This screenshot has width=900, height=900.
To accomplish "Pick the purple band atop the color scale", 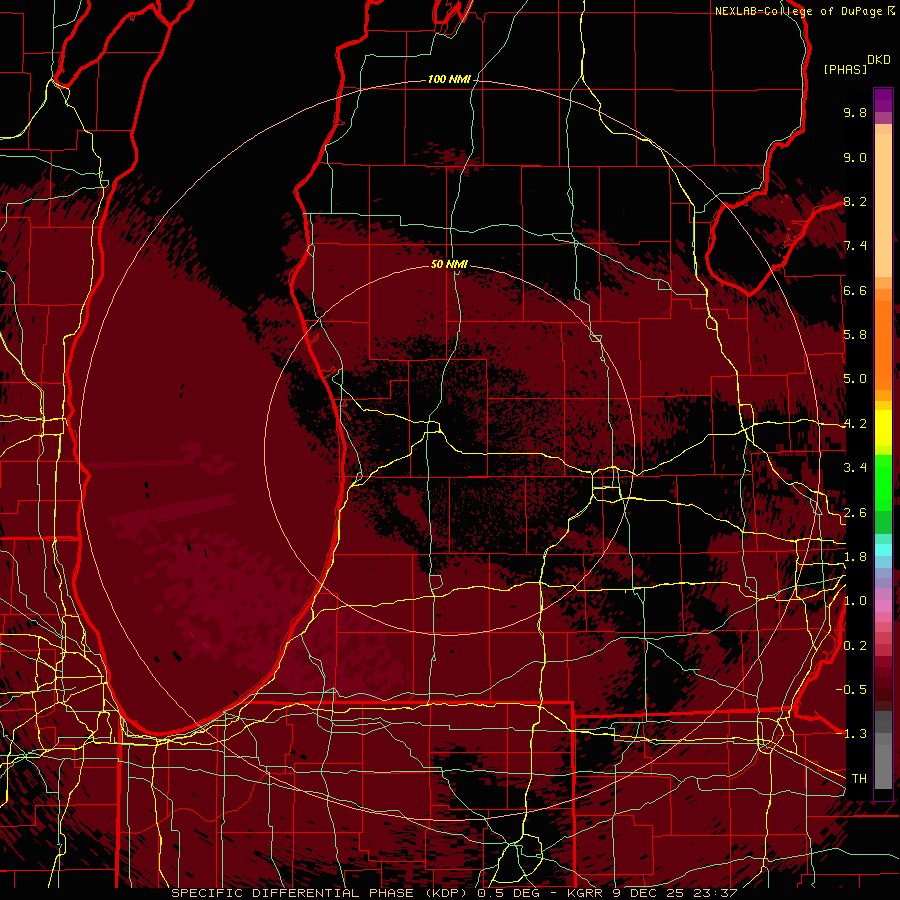I will (x=883, y=100).
